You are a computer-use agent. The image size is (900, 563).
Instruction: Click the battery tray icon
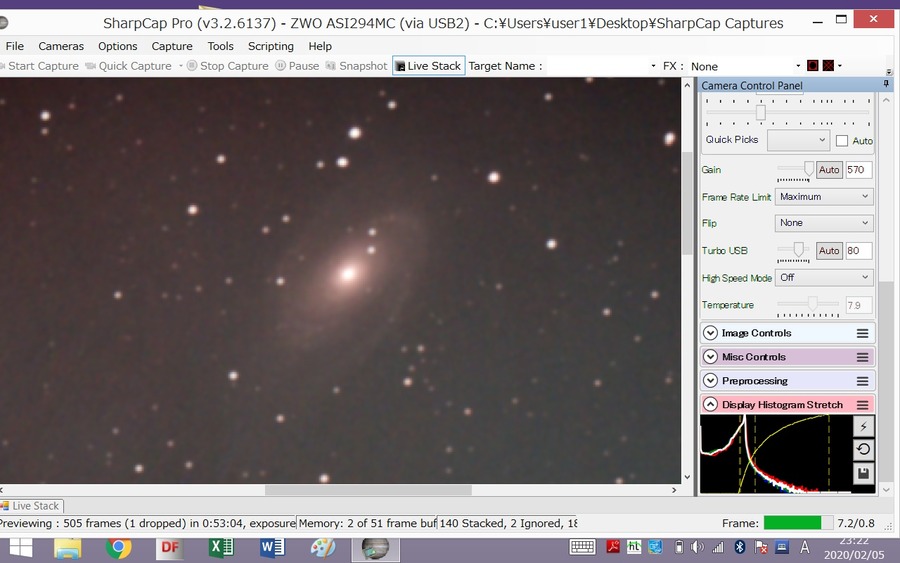pos(678,547)
